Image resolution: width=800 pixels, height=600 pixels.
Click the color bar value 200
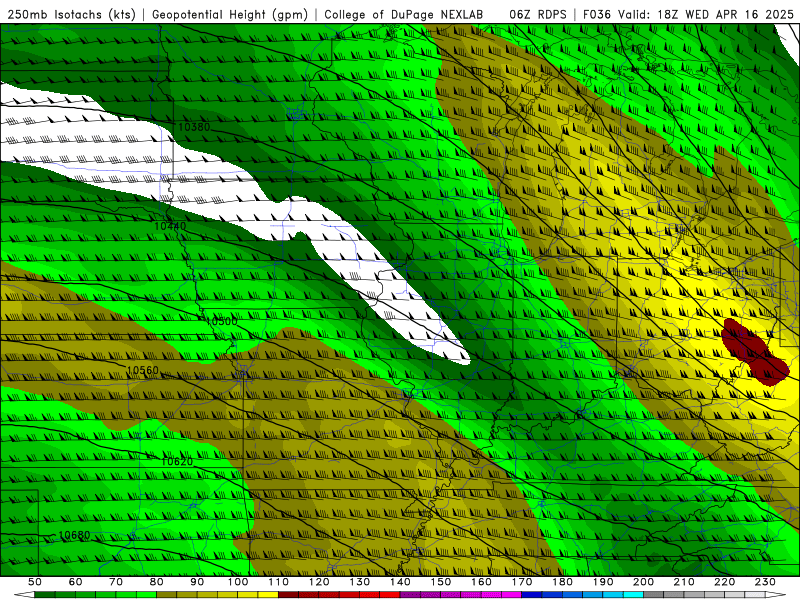[x=643, y=582]
